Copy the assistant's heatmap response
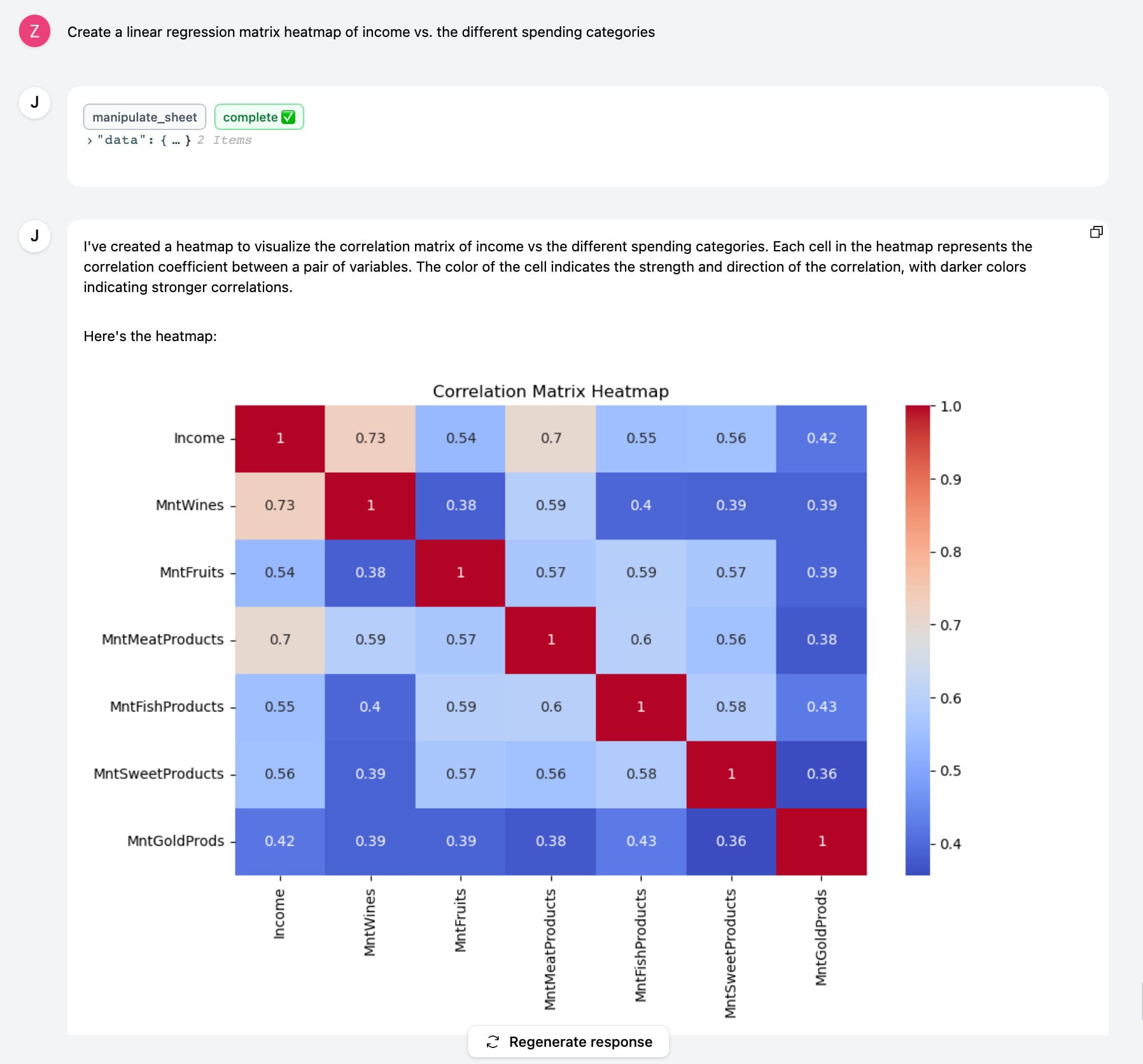Screen dimensions: 1143x1064 [1097, 232]
